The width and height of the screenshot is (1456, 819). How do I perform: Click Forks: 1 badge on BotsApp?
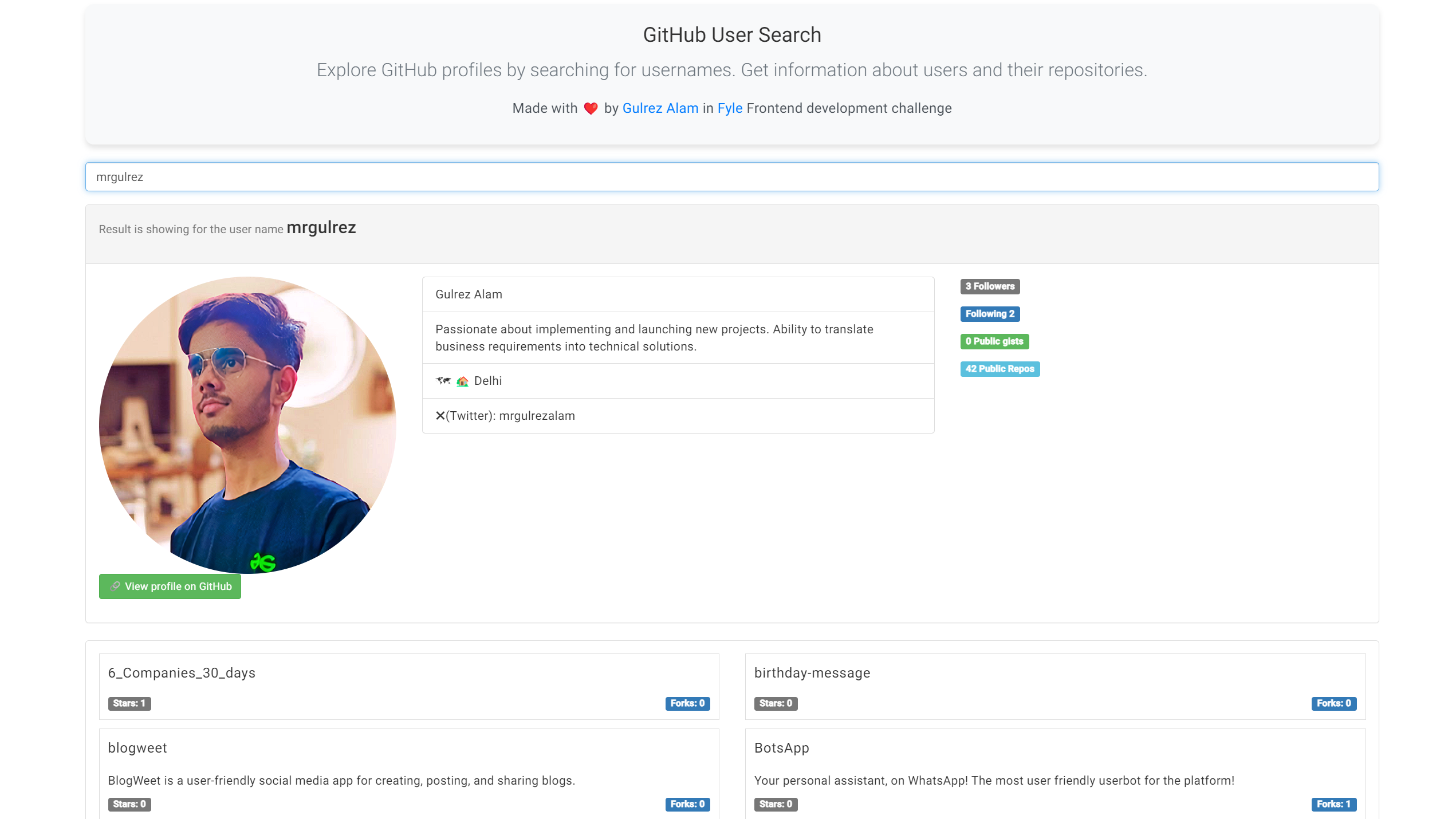click(1334, 804)
